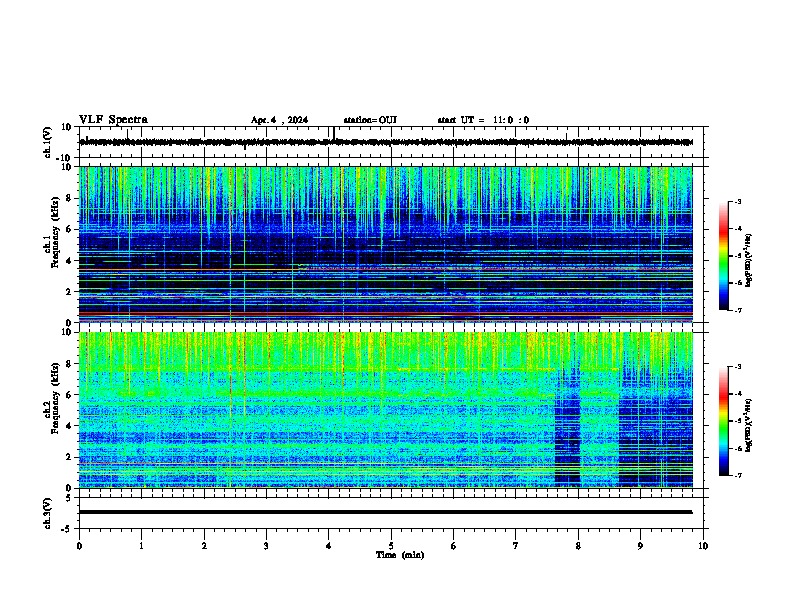Click the "8" kHz tick on ch.1 spectrogram
The width and height of the screenshot is (792, 612).
point(69,198)
